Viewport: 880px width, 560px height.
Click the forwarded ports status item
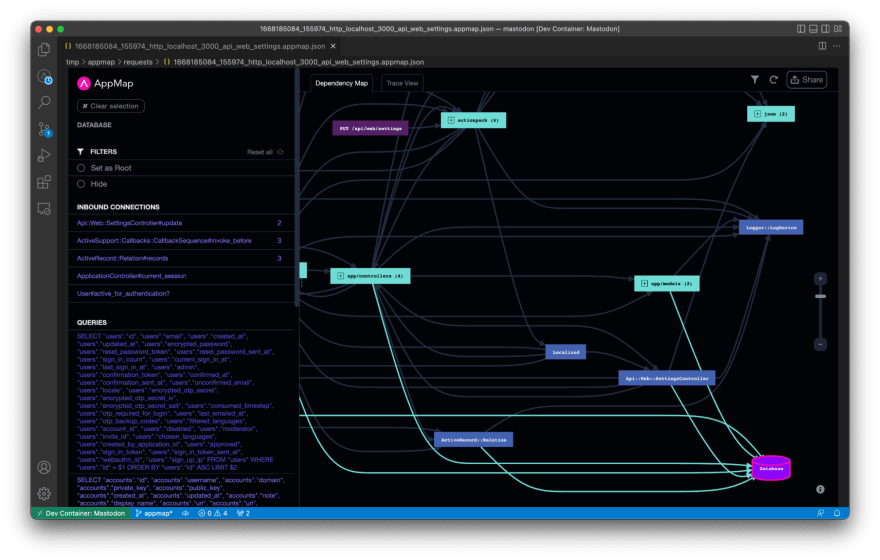coord(244,513)
